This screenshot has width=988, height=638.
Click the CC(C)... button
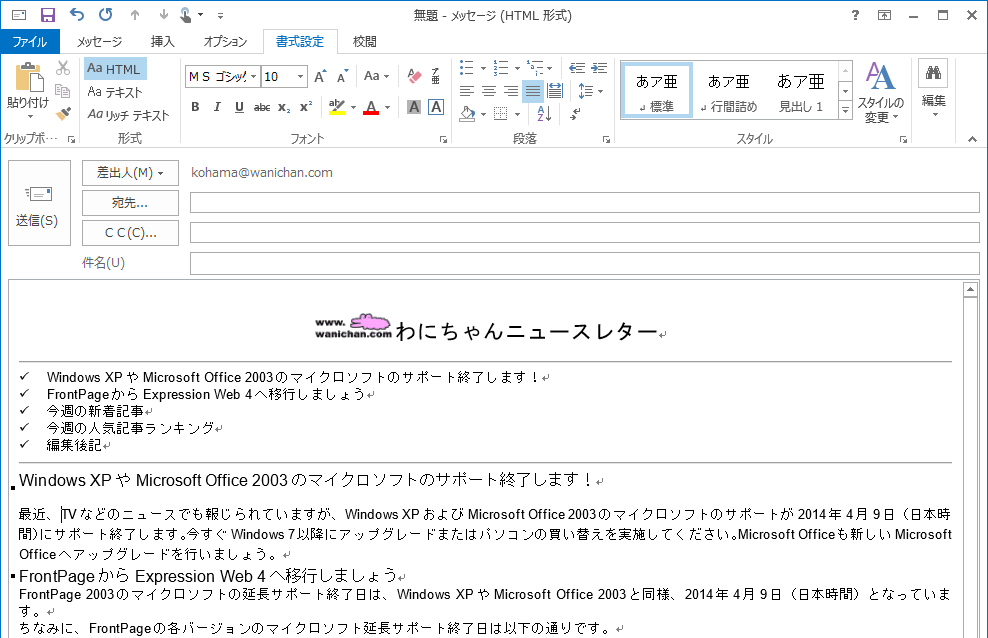(130, 233)
